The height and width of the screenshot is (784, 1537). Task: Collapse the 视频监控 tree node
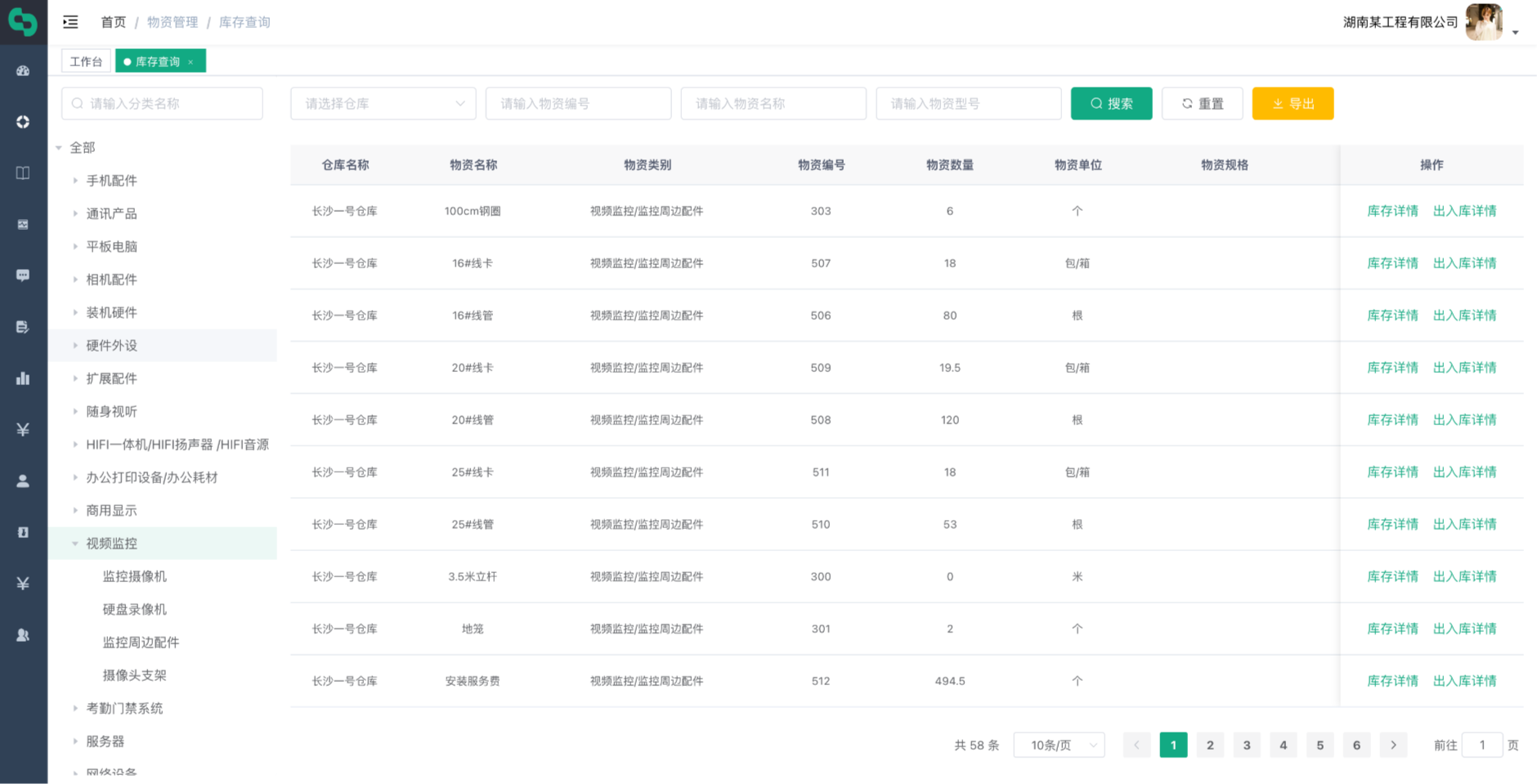pos(75,544)
